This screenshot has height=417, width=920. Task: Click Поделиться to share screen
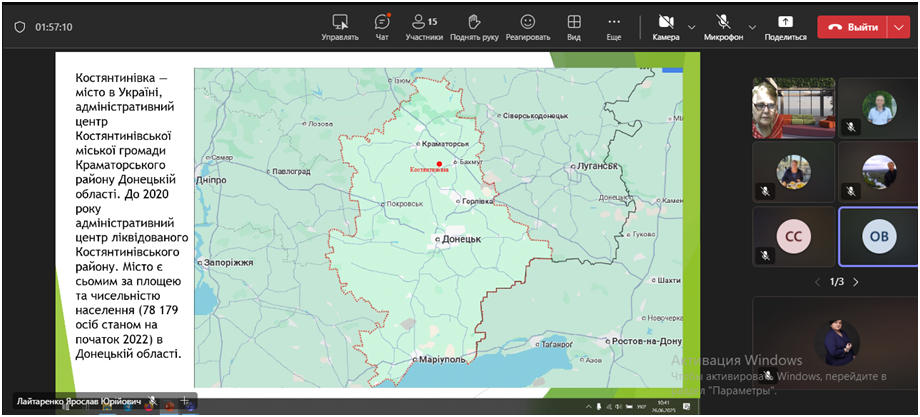[785, 26]
